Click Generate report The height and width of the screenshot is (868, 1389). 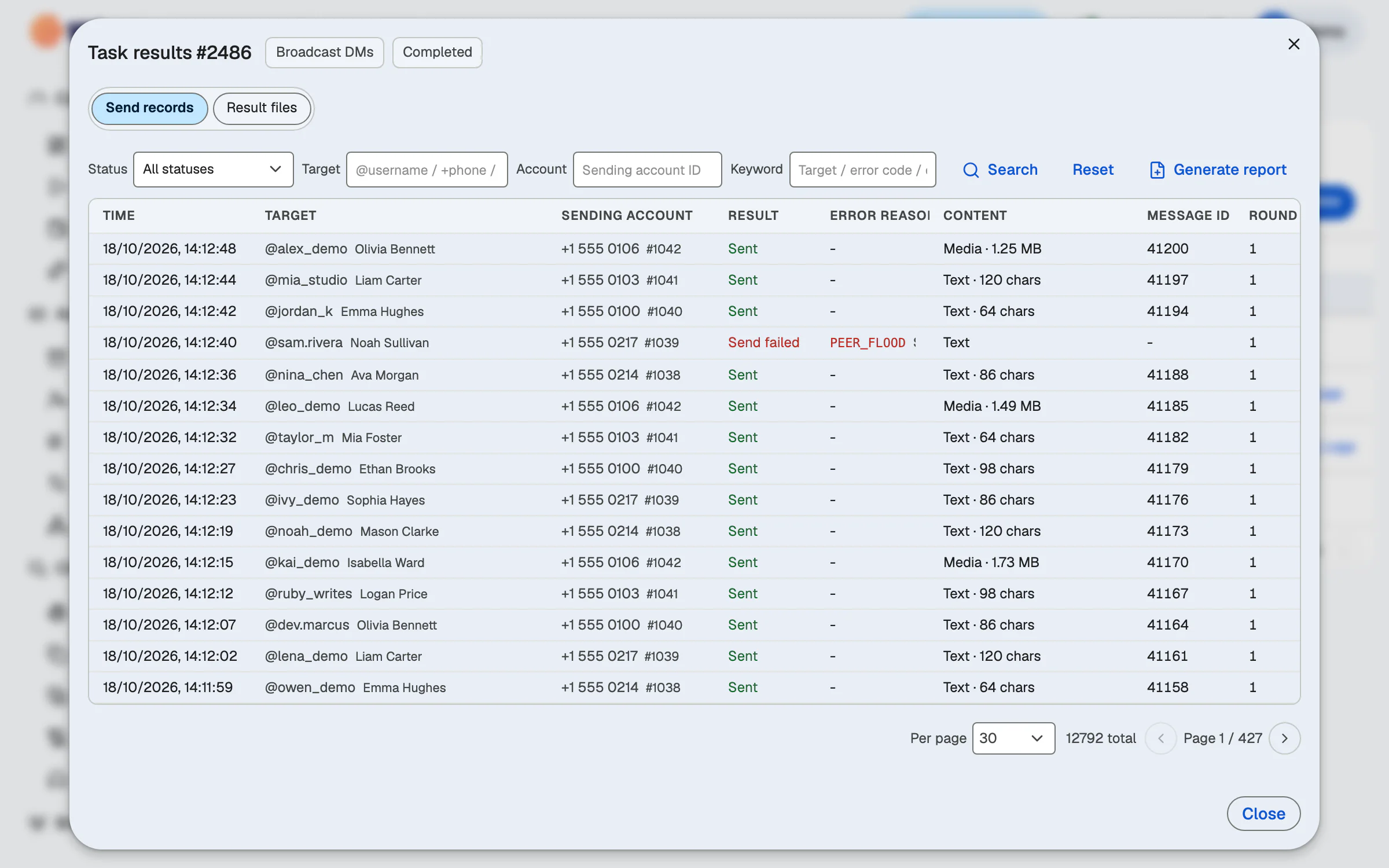1218,170
